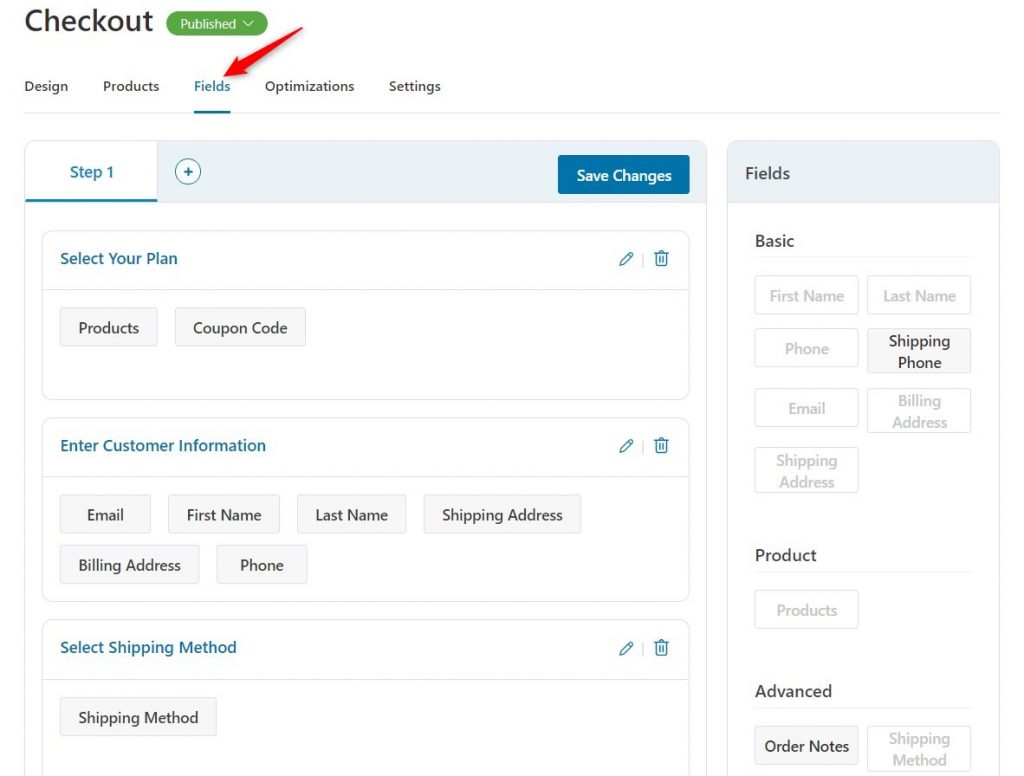Edit the Select Shipping Method section

pos(626,648)
